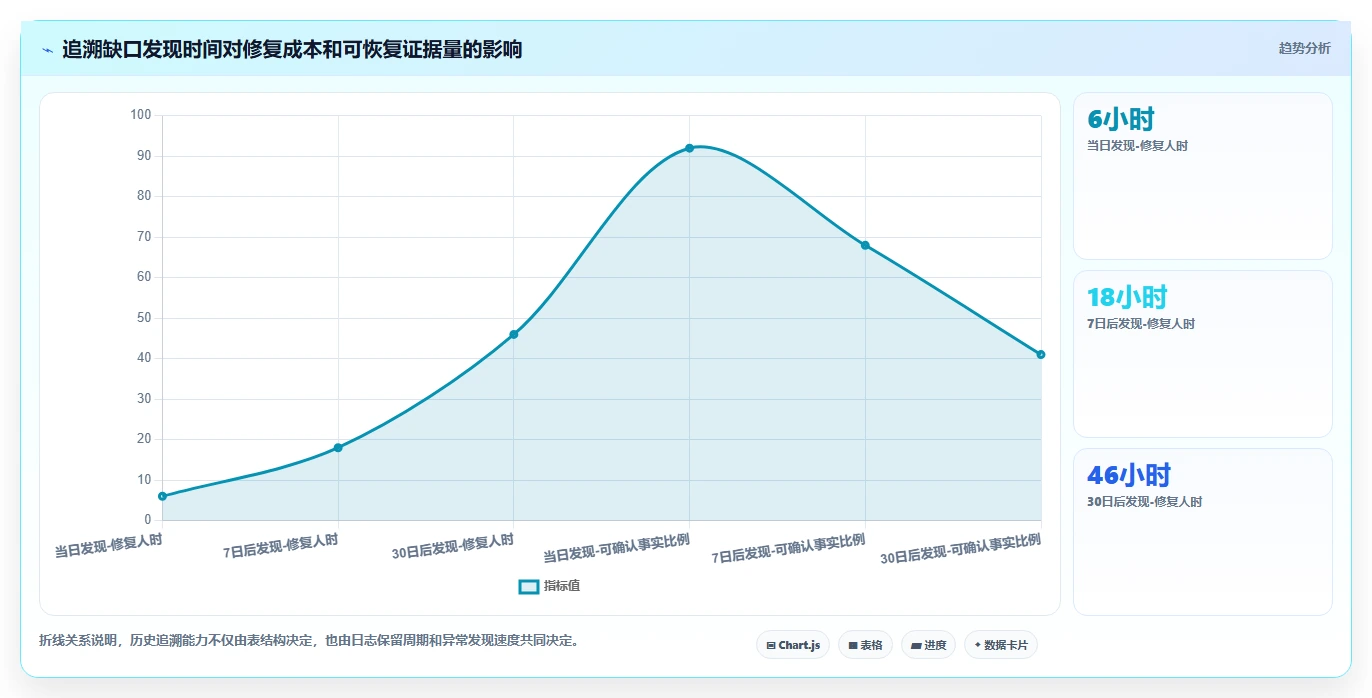Click data point for 当日发现-修复人时
This screenshot has width=1372, height=698.
pyautogui.click(x=162, y=496)
